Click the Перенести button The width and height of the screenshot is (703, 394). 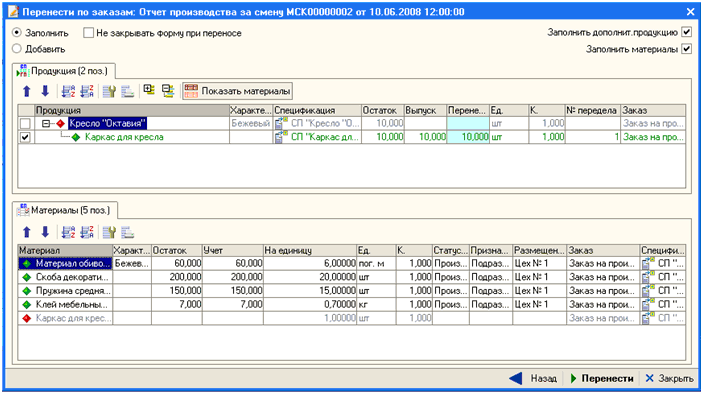(602, 378)
